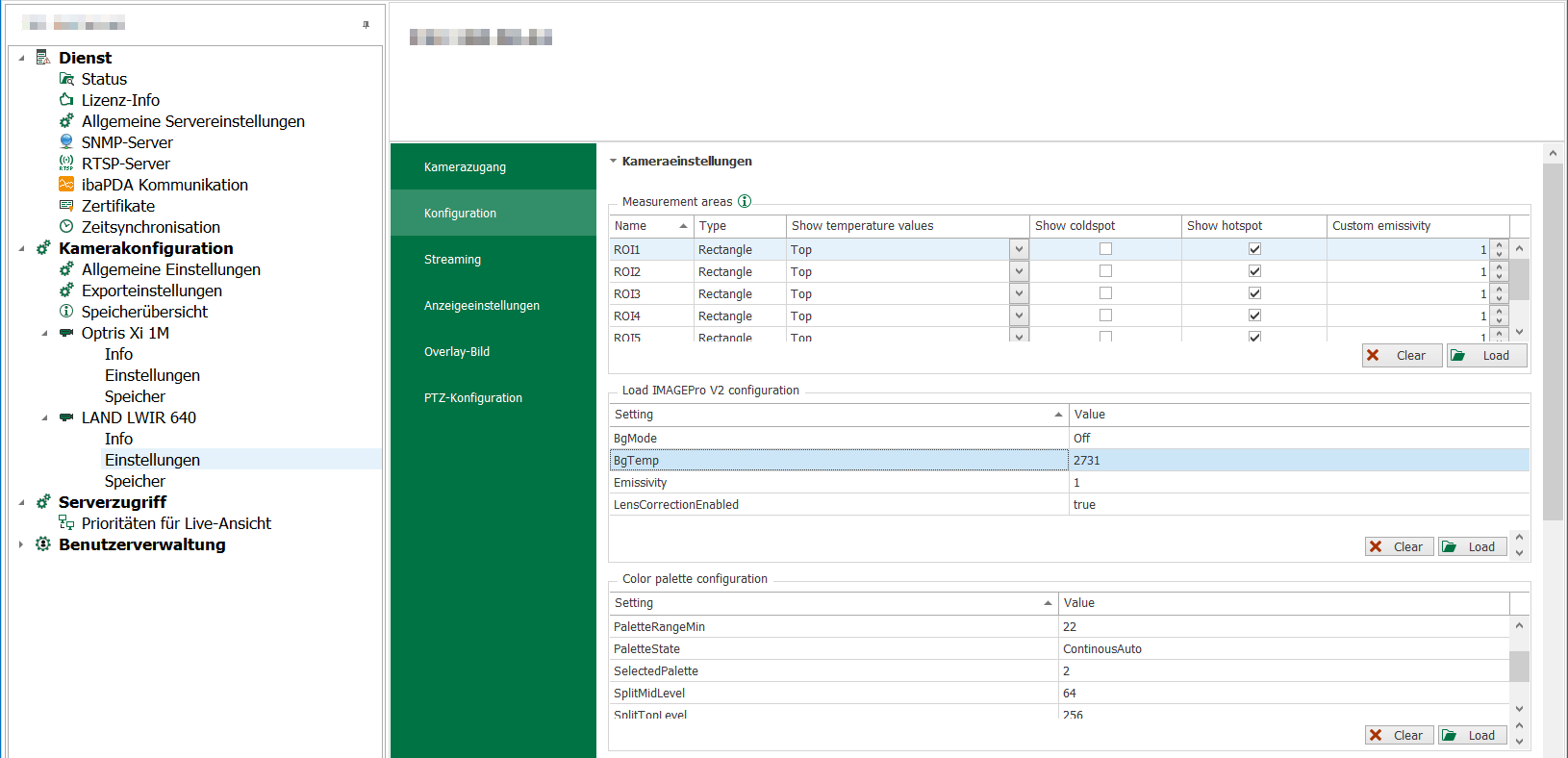Click the Optris Xi 1M camera icon

pos(66,333)
